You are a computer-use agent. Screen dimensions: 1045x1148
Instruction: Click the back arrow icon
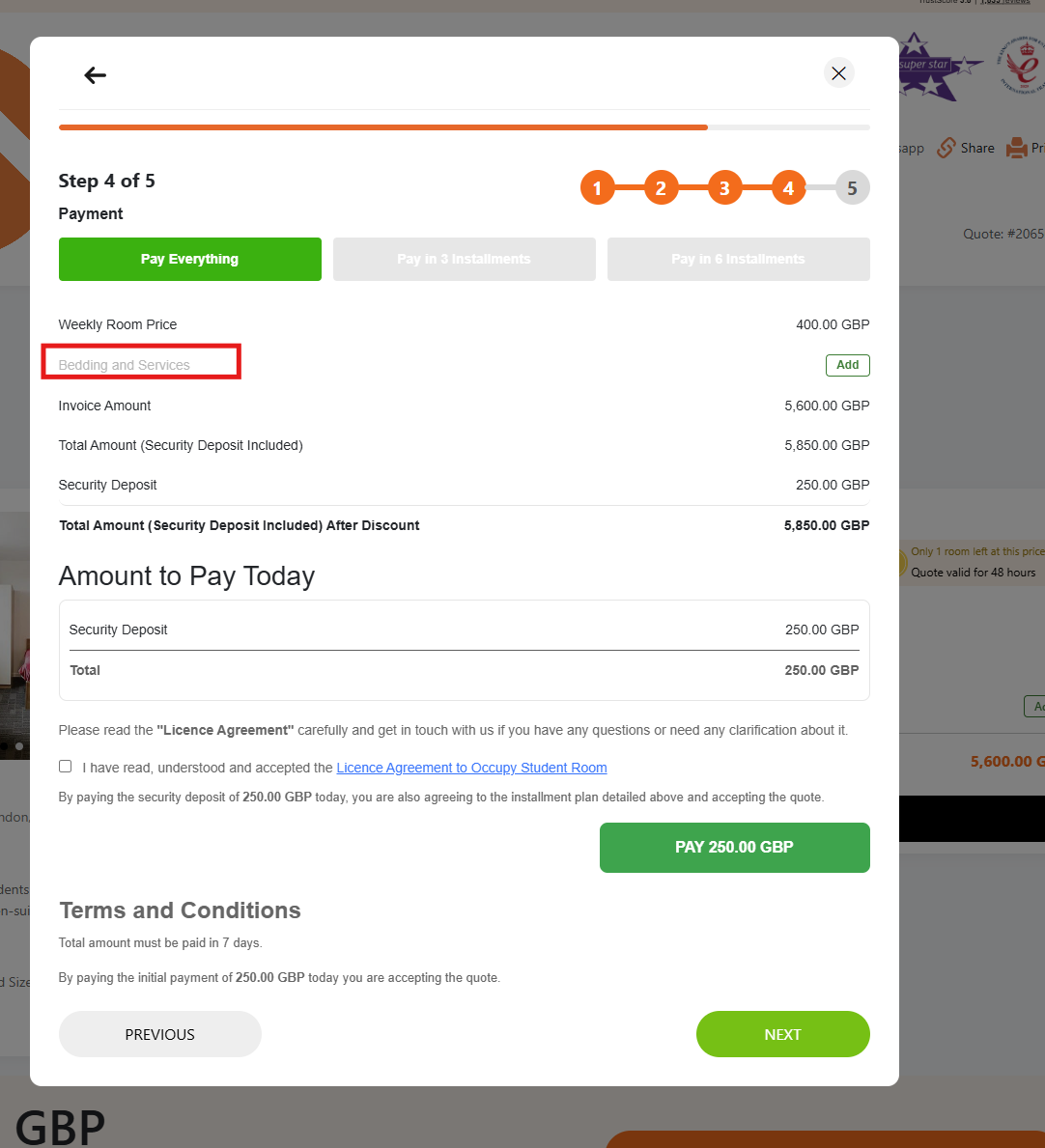pyautogui.click(x=96, y=75)
